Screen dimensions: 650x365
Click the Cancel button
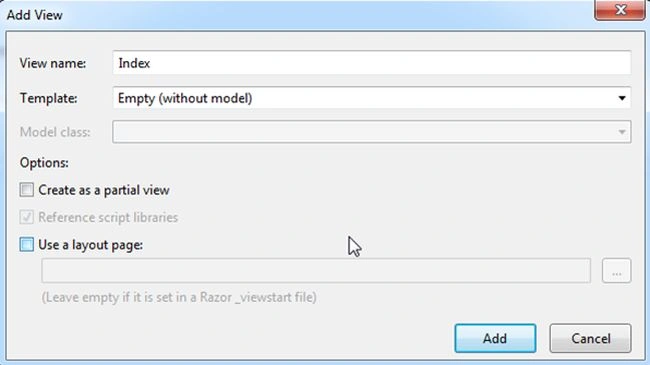(x=590, y=338)
